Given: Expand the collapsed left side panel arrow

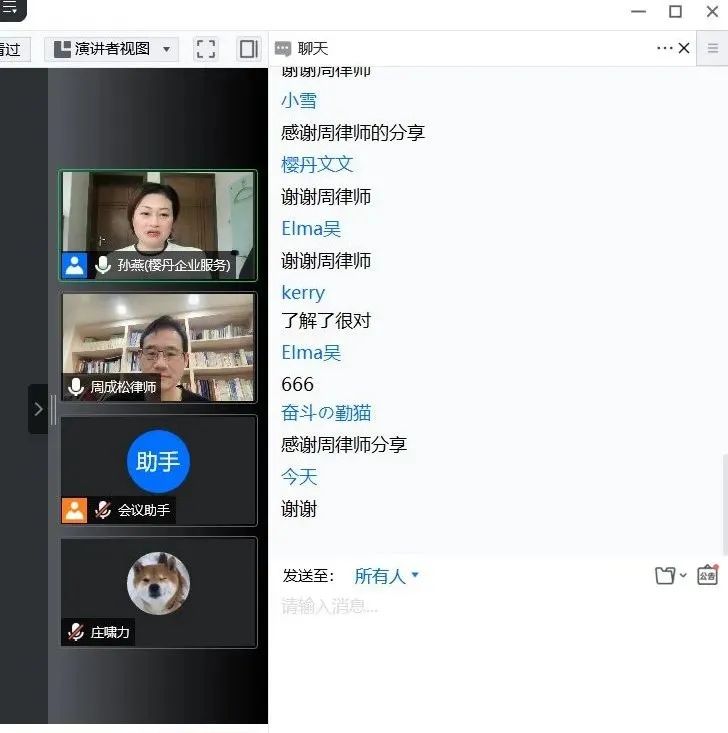Looking at the screenshot, I should point(38,409).
